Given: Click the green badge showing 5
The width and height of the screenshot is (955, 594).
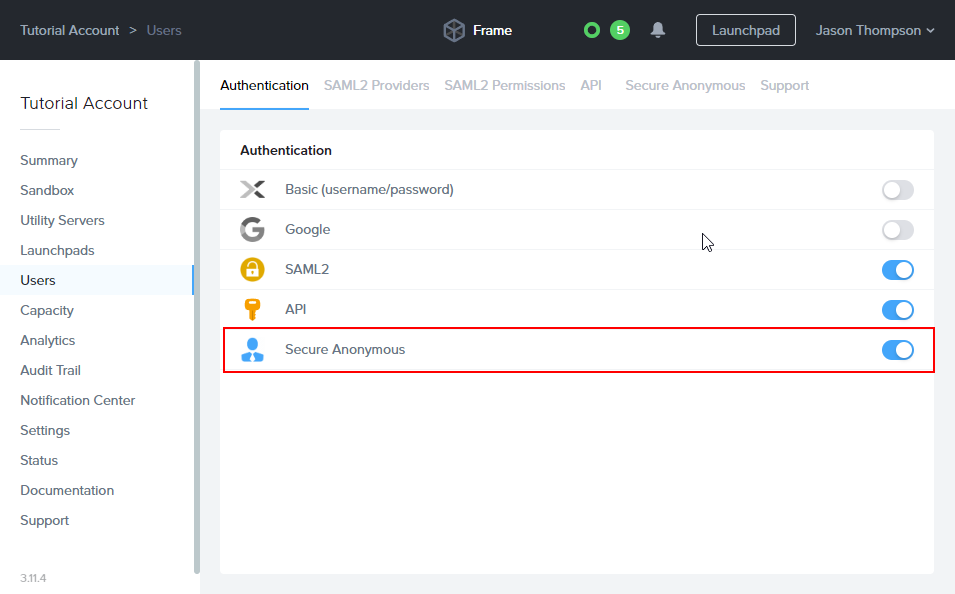Looking at the screenshot, I should click(620, 30).
